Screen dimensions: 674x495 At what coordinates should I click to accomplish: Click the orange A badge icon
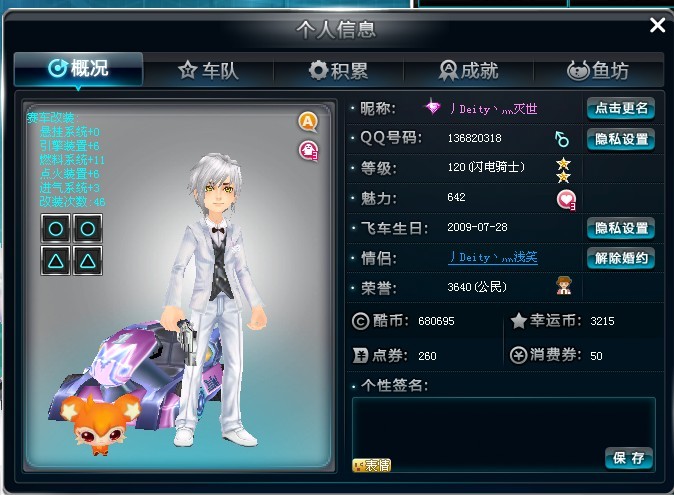(308, 122)
